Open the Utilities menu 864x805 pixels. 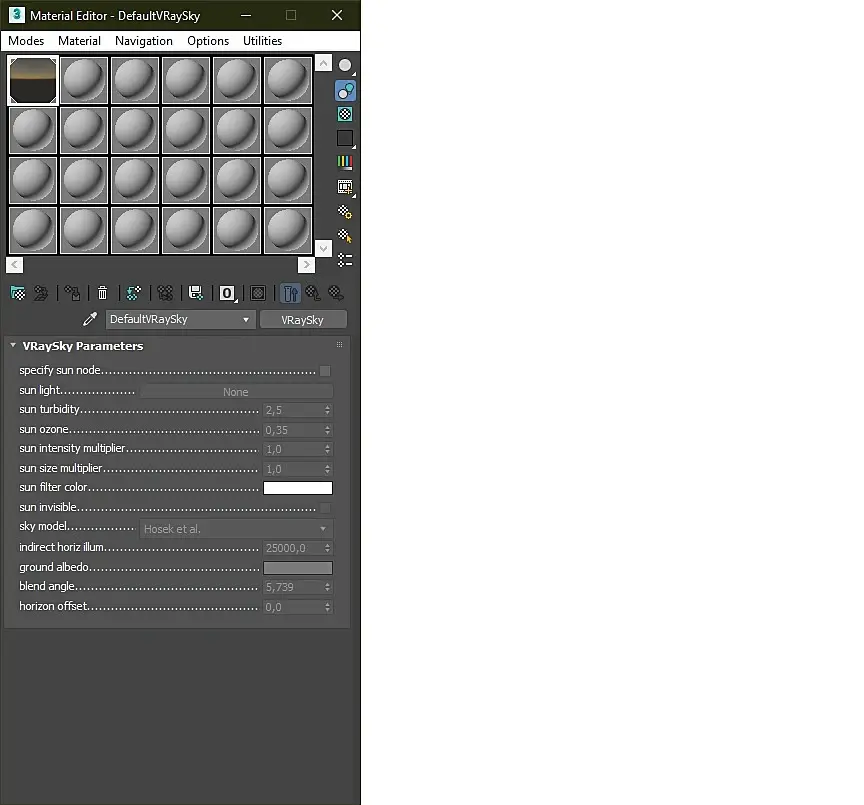[x=262, y=41]
